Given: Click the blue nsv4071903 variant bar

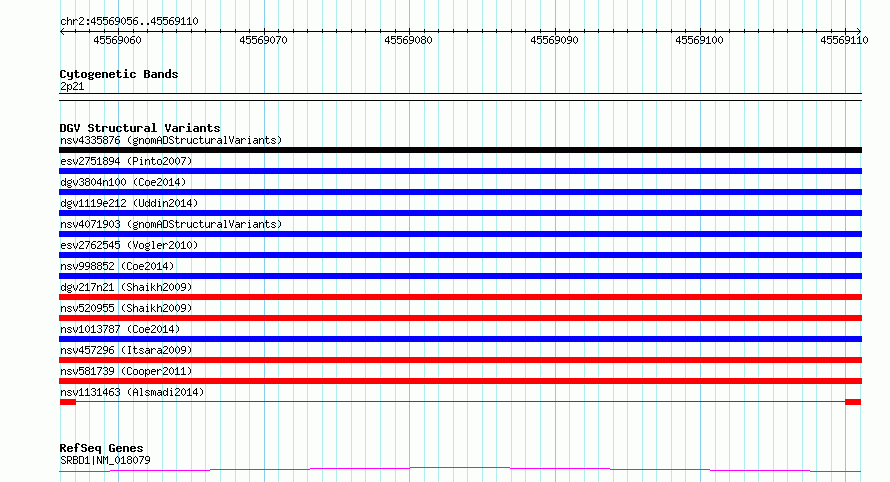Looking at the screenshot, I should point(460,234).
